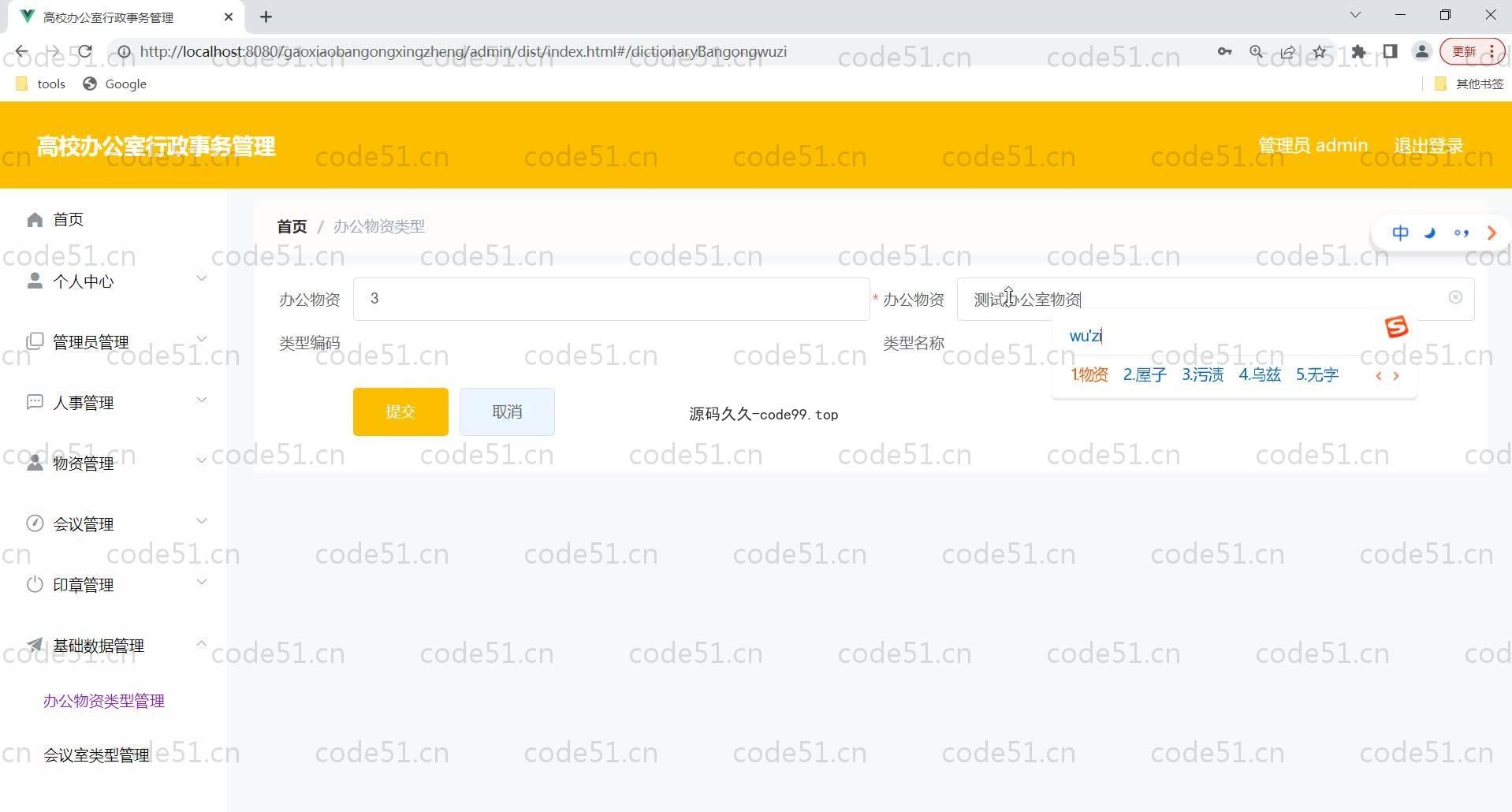Bookmark this page with the star icon
This screenshot has height=812, width=1512.
click(1320, 52)
